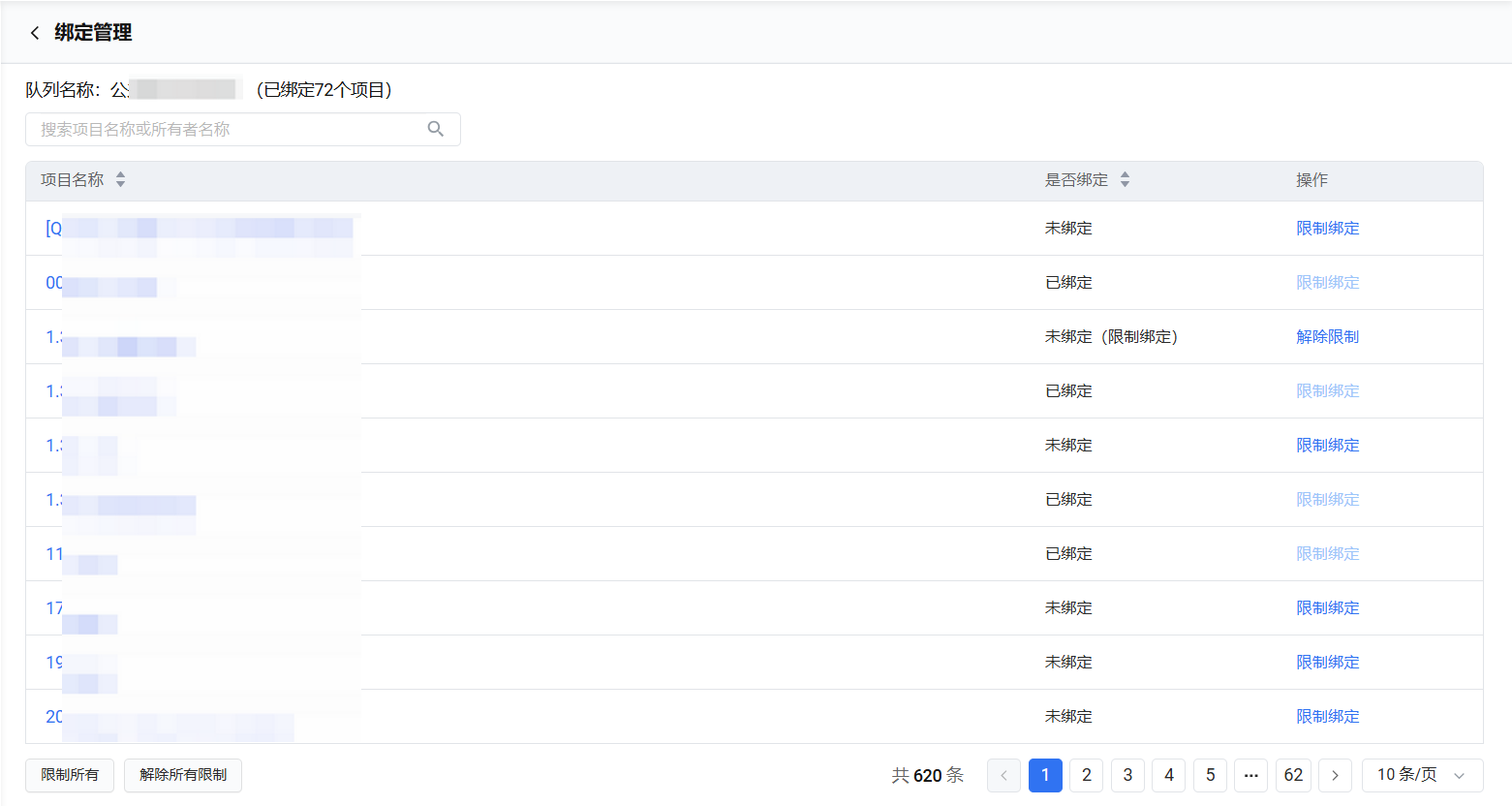This screenshot has width=1512, height=806.
Task: Click 限制绑定 for the project starting with [Q
Action: pyautogui.click(x=1328, y=229)
